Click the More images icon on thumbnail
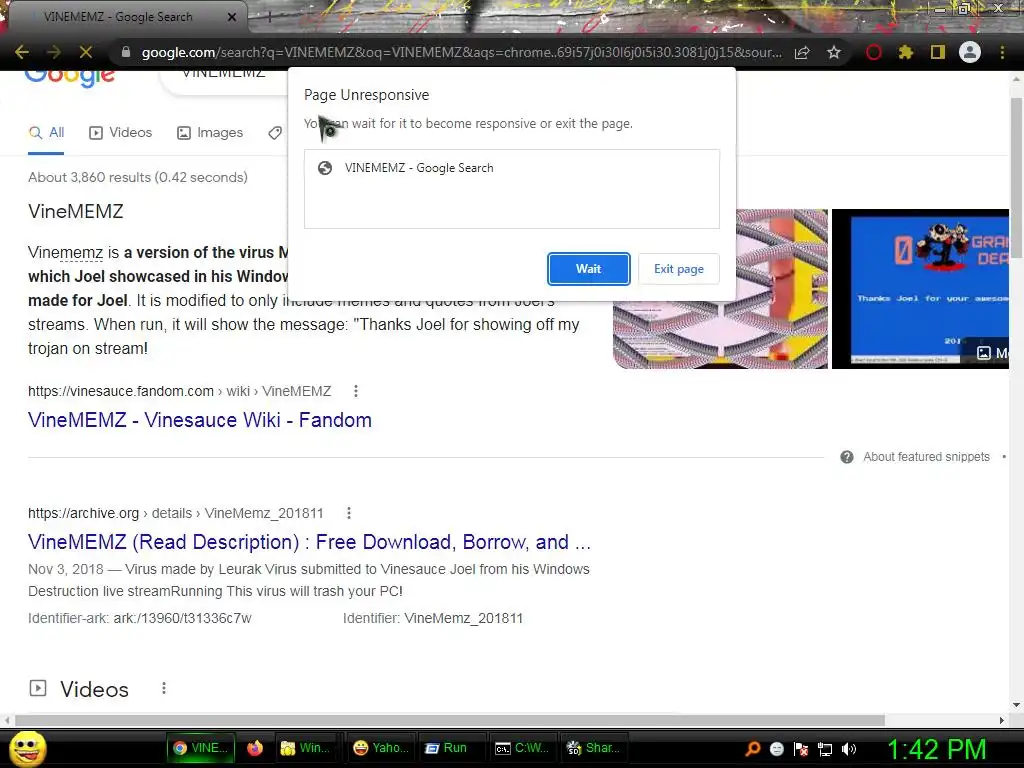Screen dimensions: 1024x768 click(x=984, y=353)
